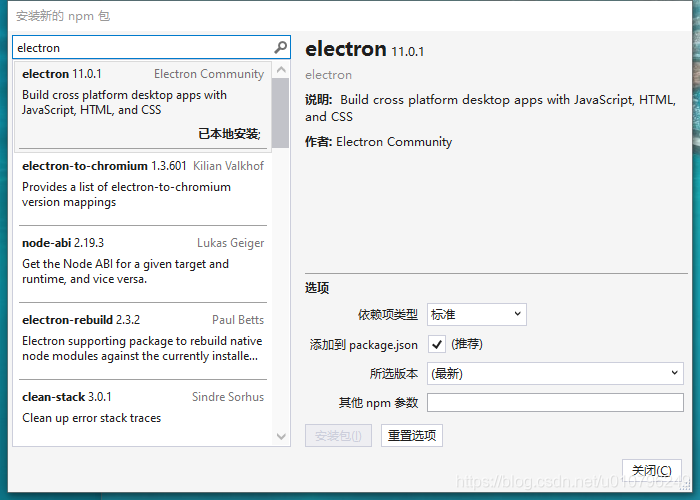Click the electron 11.0.1 details heading
This screenshot has height=500, width=700.
tap(364, 49)
